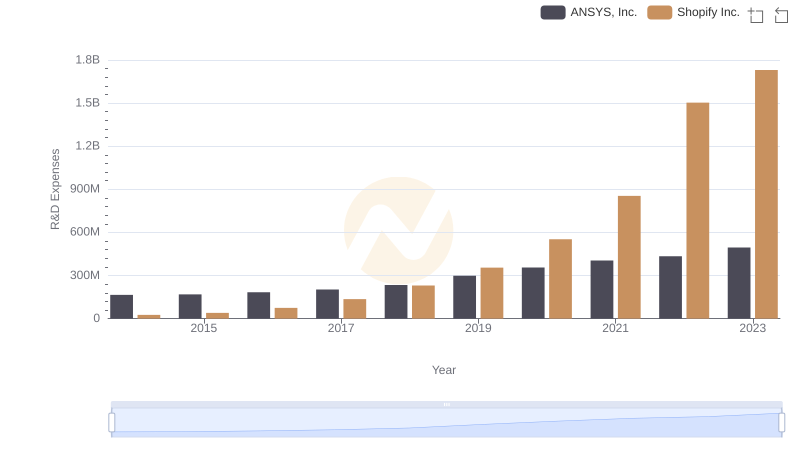Click the R&D Expenses axis title

tap(55, 189)
